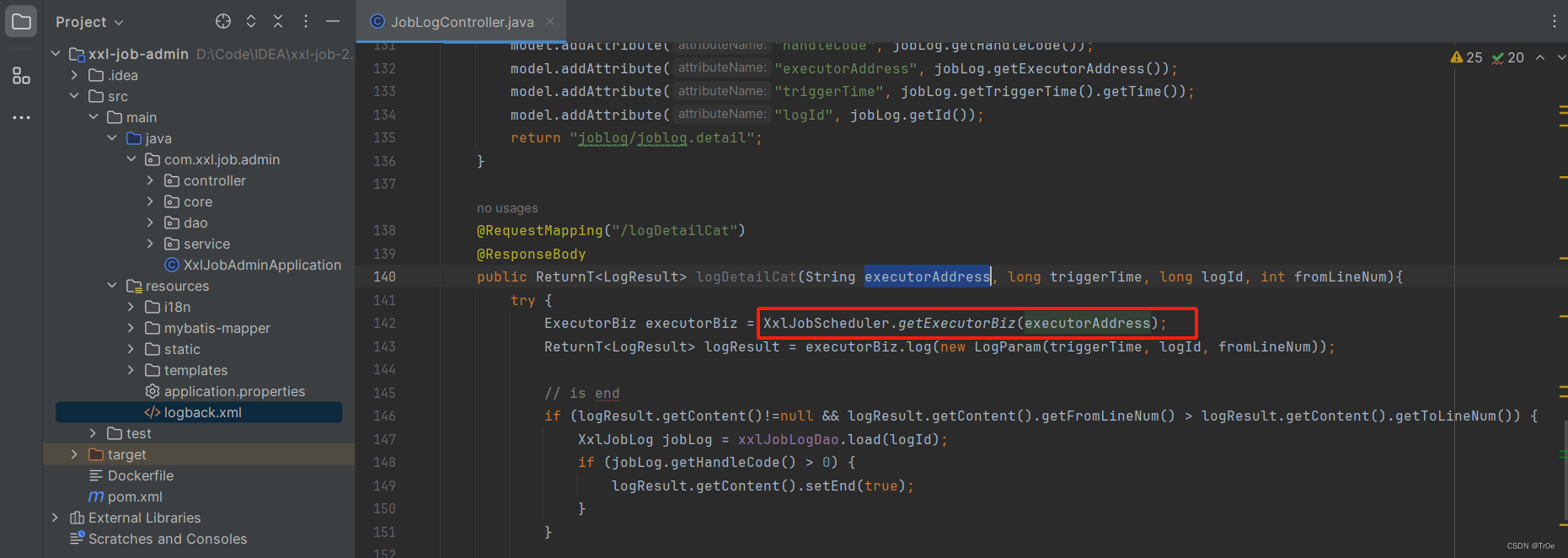Collapse the resources folder
The width and height of the screenshot is (1568, 558).
(112, 286)
